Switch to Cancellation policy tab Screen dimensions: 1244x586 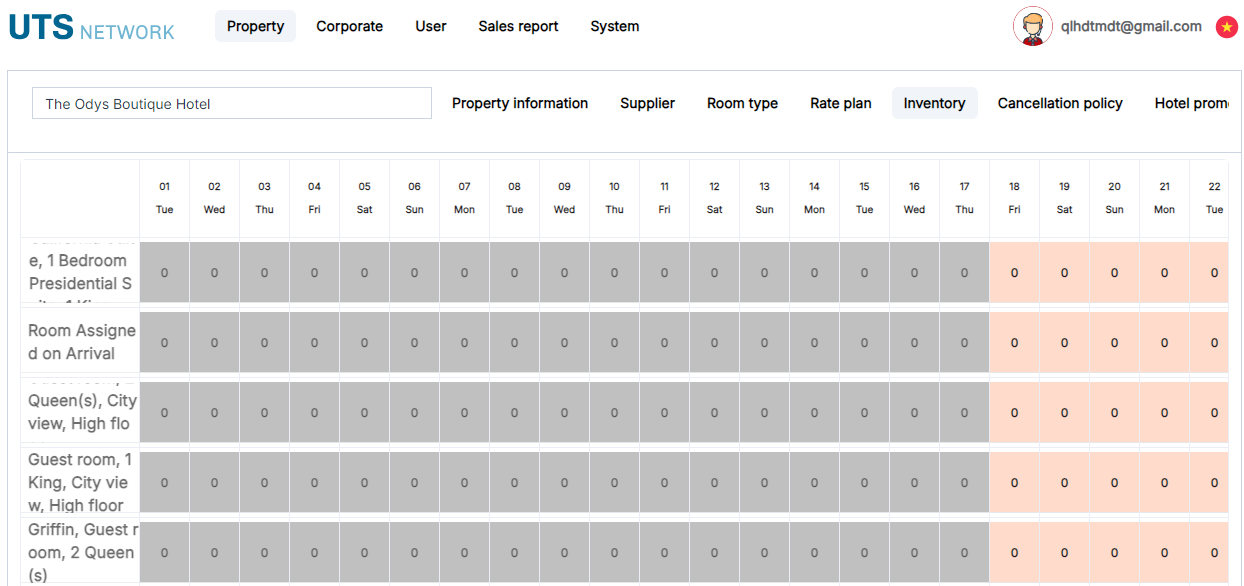click(1060, 103)
